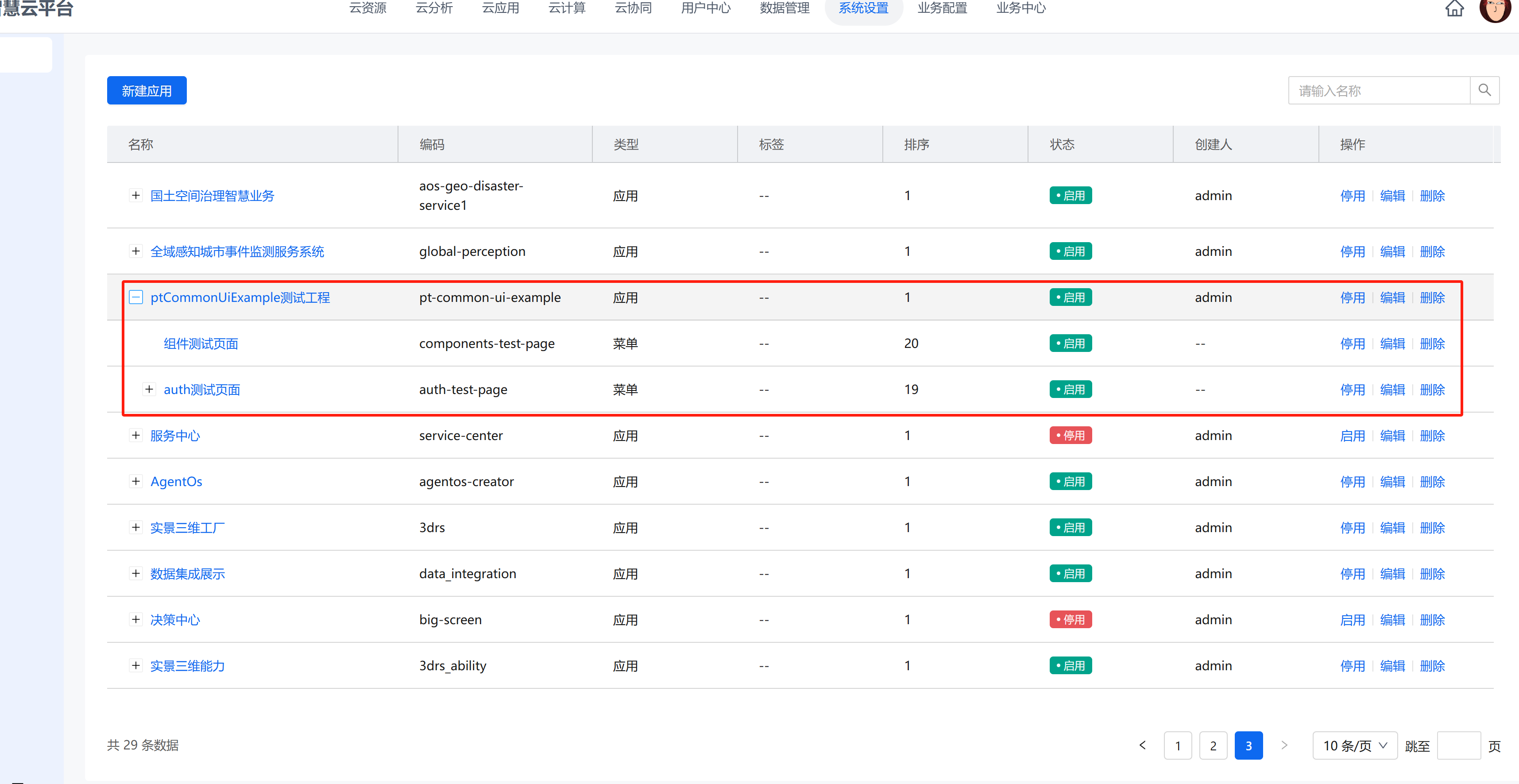Enable the 服务中心 application via 启用
Viewport: 1519px width, 784px height.
pyautogui.click(x=1352, y=436)
